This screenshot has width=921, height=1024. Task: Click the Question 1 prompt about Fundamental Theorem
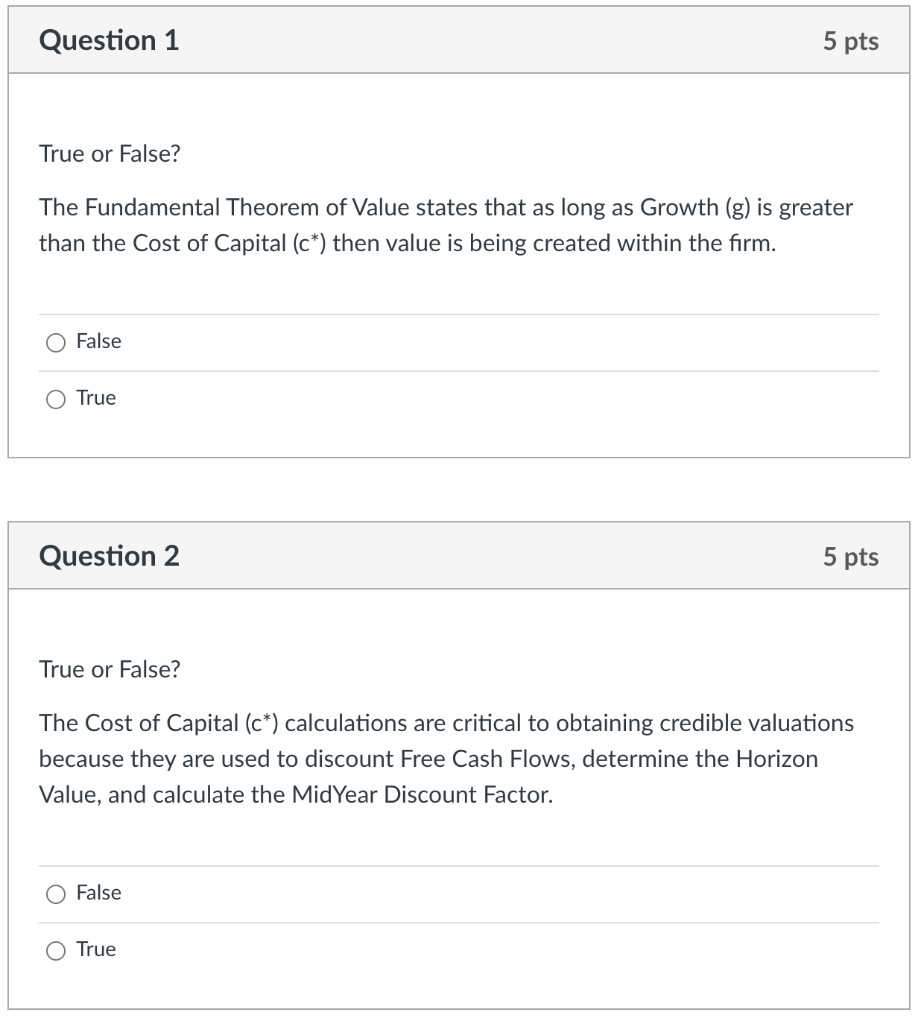tap(446, 225)
